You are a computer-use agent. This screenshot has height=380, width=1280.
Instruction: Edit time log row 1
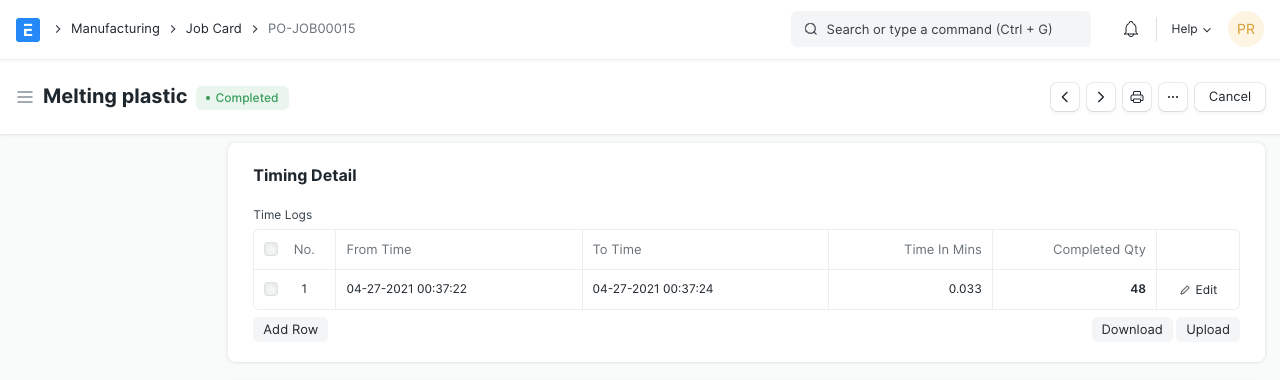click(x=1198, y=290)
